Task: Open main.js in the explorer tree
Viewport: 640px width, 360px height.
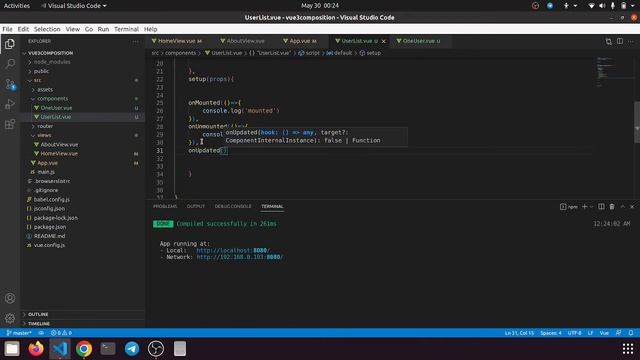Action: [x=46, y=172]
